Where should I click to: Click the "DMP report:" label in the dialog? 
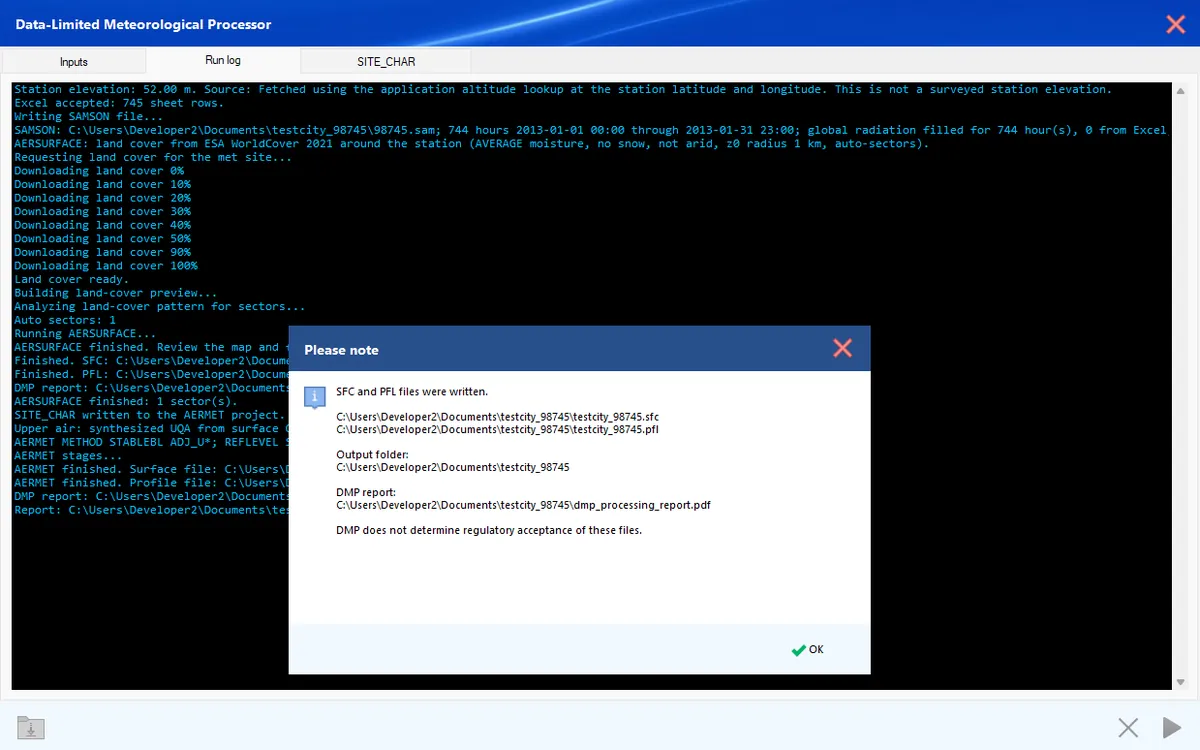(x=366, y=492)
